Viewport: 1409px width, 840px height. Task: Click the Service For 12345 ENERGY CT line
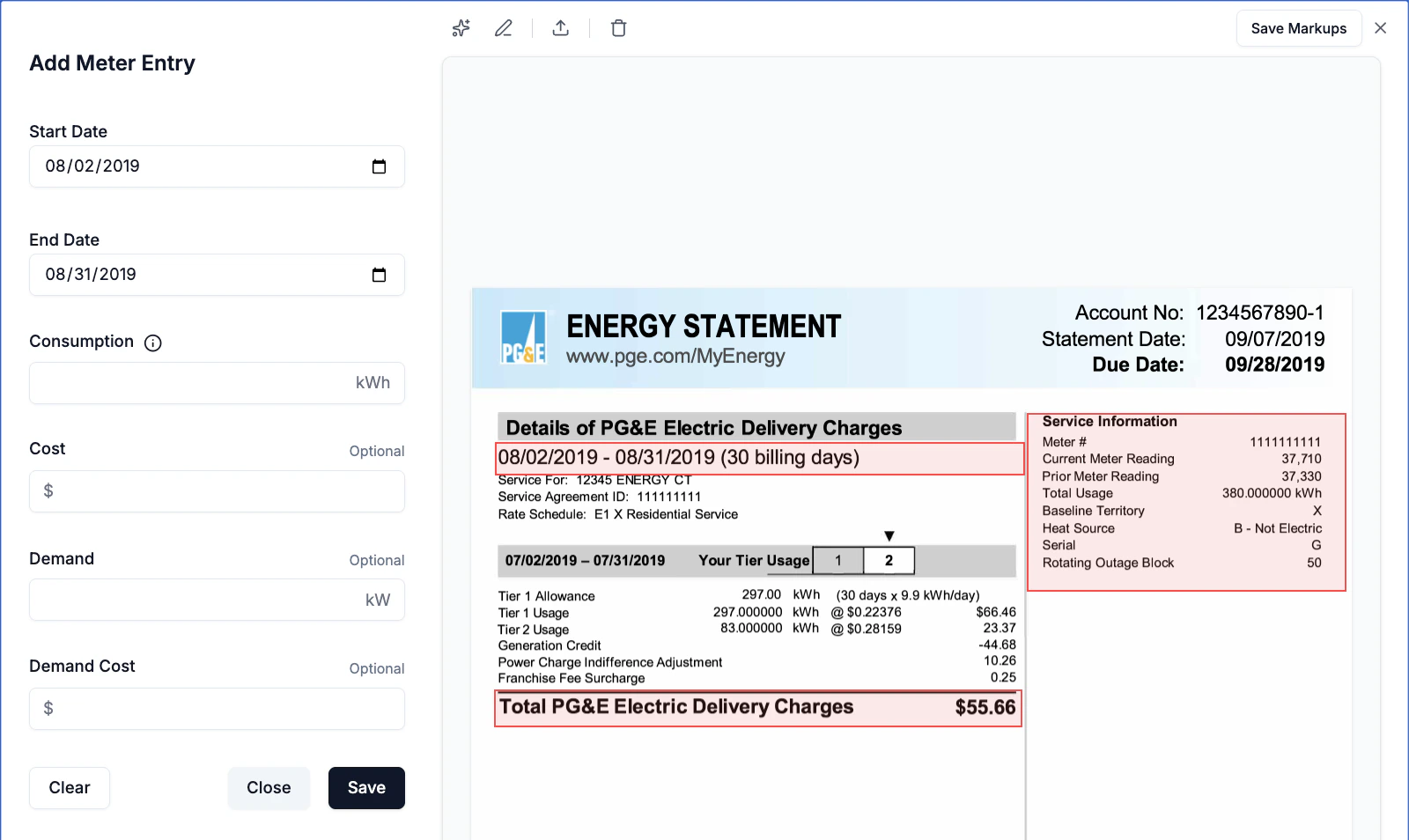tap(595, 481)
